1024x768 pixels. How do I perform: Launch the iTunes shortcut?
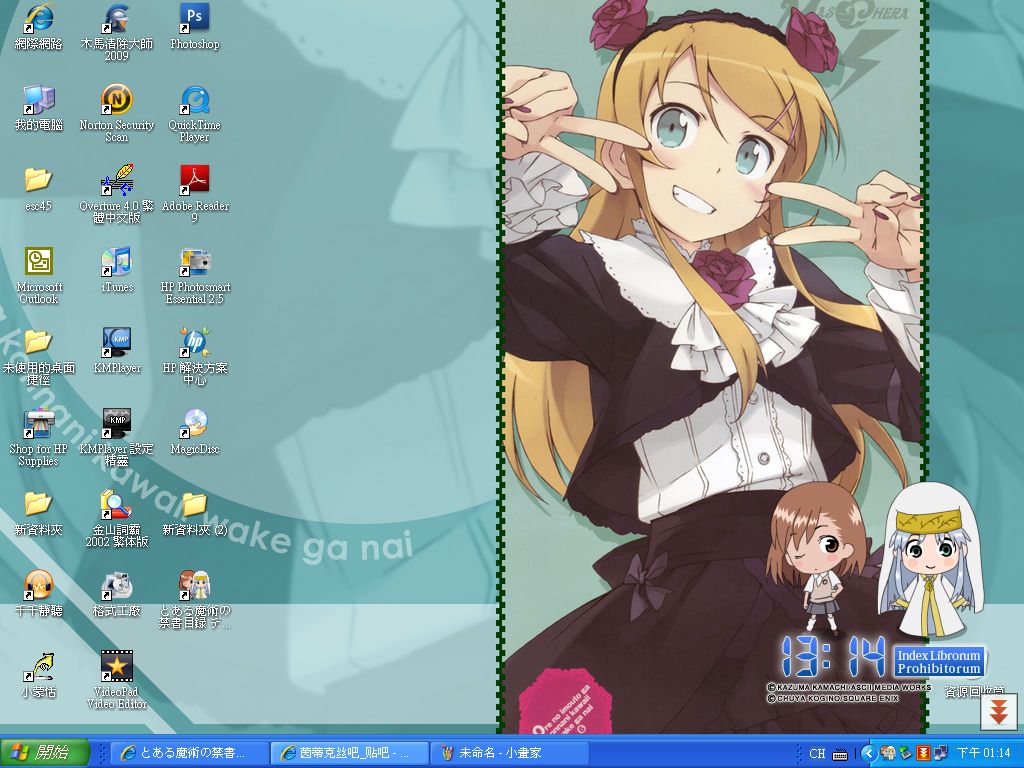click(116, 270)
